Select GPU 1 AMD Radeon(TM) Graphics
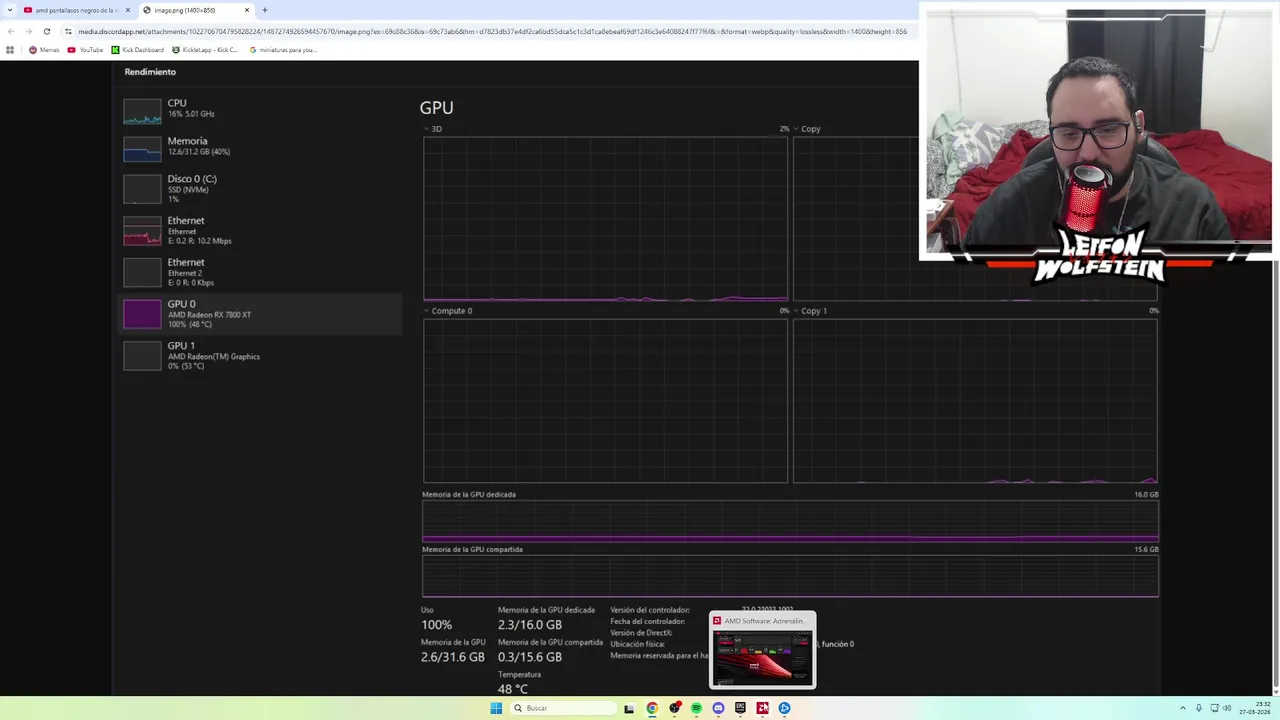 (262, 356)
